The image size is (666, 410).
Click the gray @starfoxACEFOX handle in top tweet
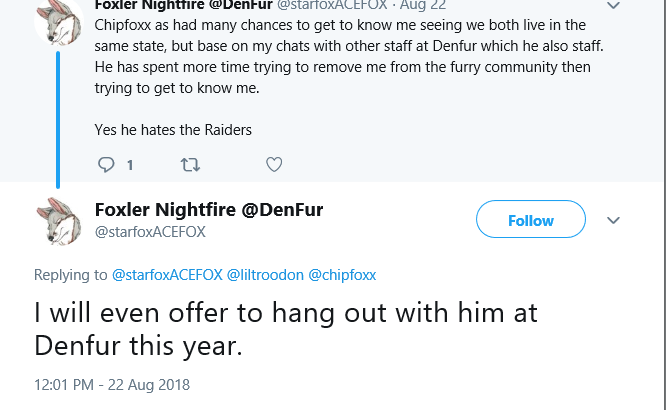click(332, 6)
